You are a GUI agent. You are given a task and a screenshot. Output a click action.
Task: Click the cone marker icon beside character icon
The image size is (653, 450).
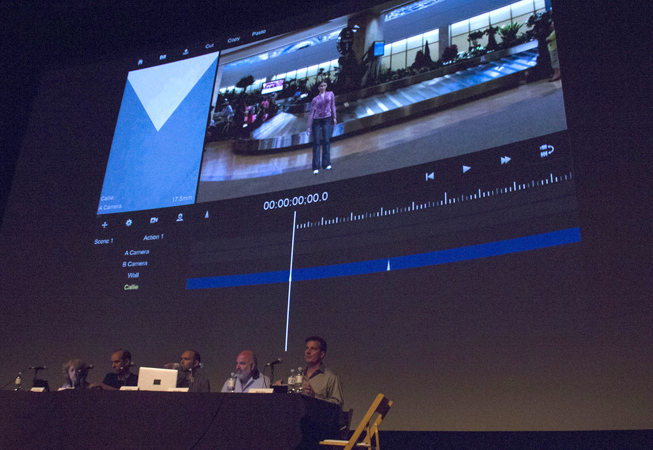coord(207,214)
